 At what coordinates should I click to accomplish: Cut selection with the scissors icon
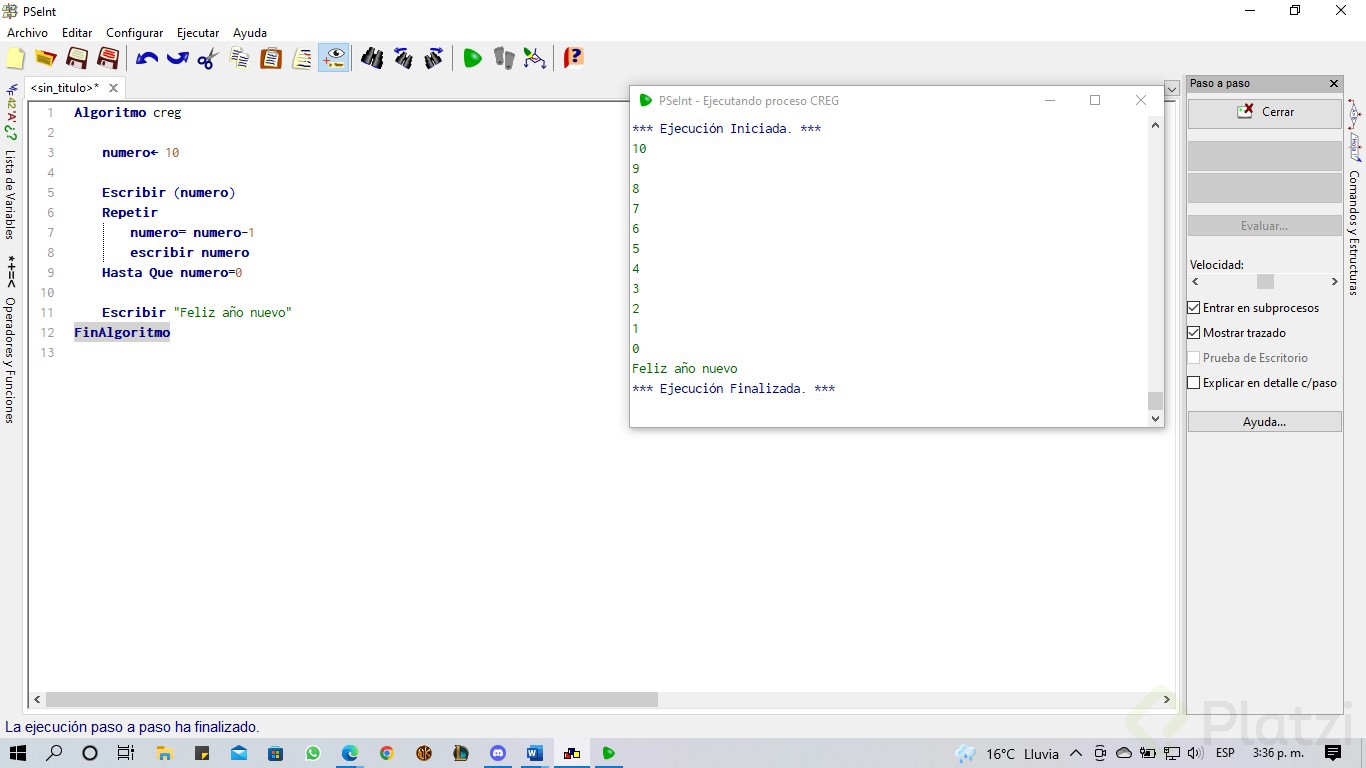[x=208, y=58]
